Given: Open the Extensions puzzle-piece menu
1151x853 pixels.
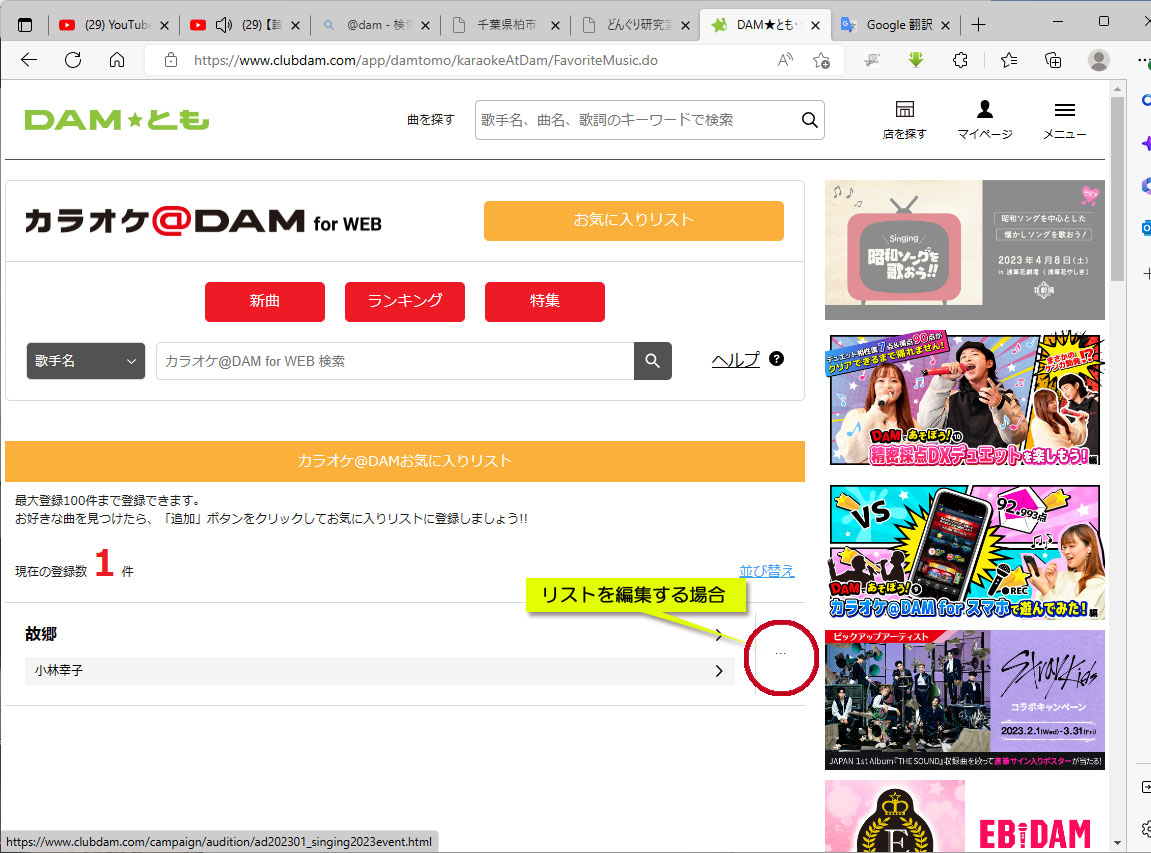Looking at the screenshot, I should 960,60.
